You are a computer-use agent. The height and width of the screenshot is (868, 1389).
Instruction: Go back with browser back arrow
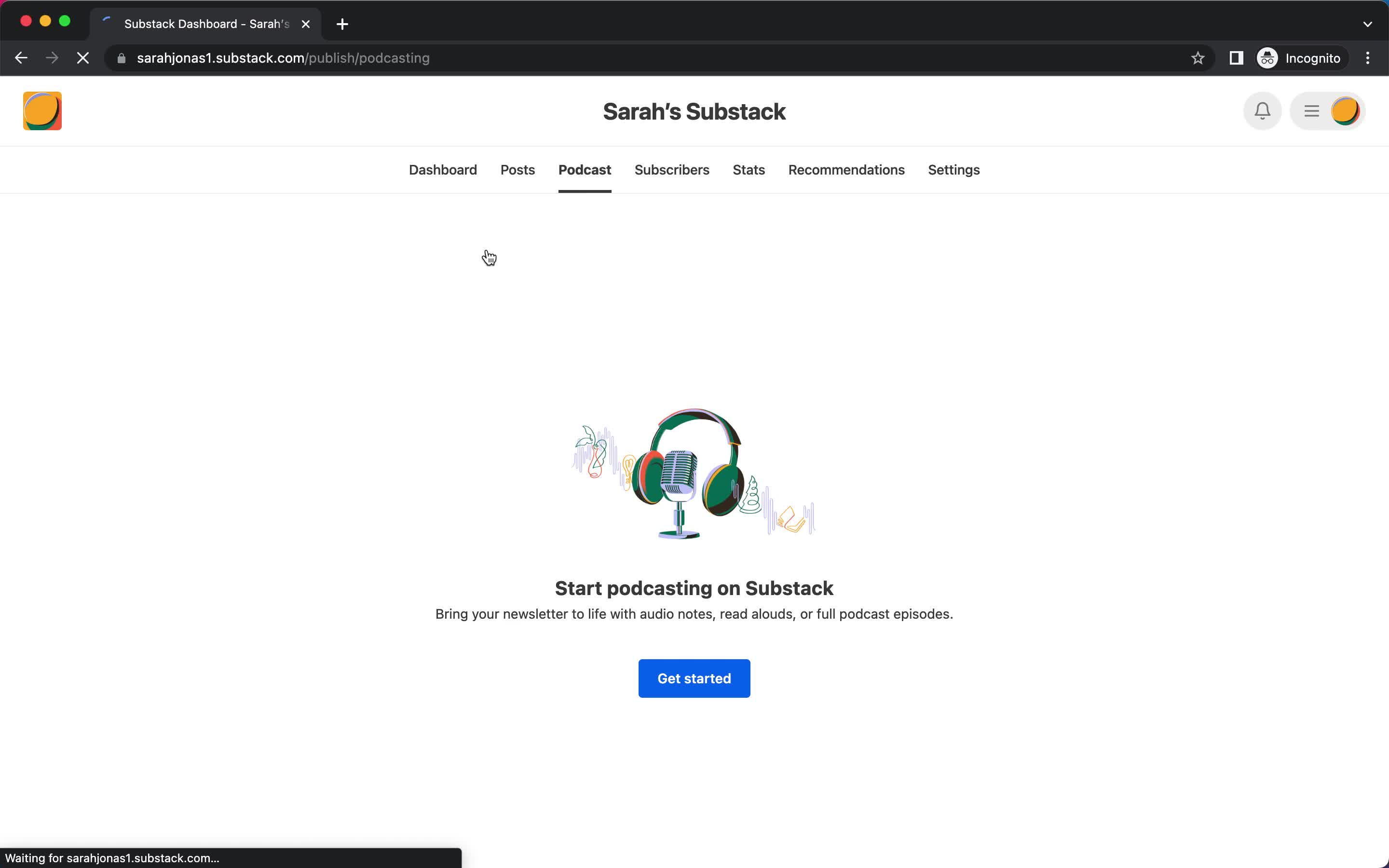(21, 58)
